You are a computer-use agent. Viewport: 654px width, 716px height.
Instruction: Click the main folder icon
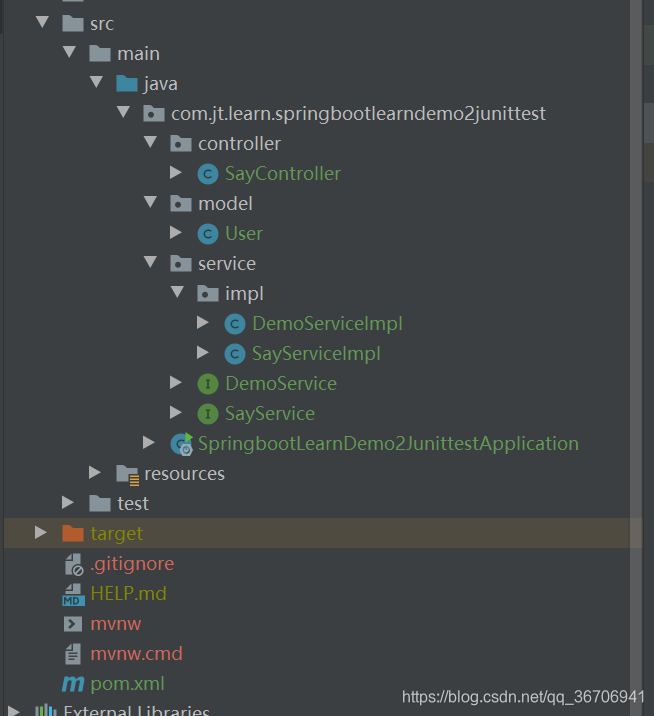point(100,53)
